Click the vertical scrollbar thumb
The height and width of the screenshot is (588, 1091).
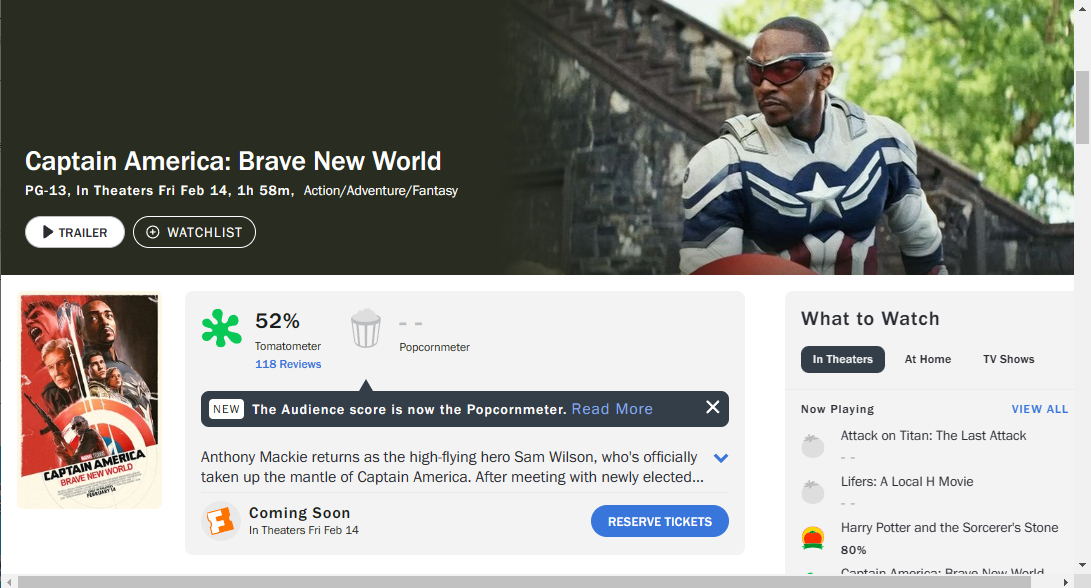pos(1082,106)
